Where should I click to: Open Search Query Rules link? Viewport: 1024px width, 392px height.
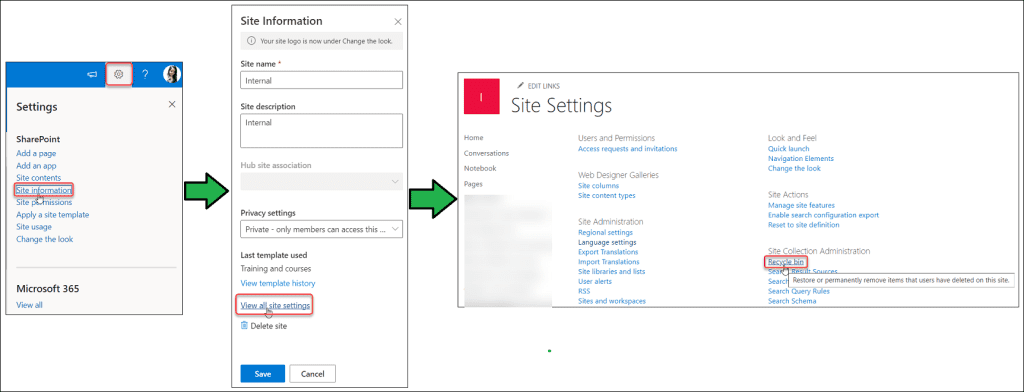tap(799, 291)
